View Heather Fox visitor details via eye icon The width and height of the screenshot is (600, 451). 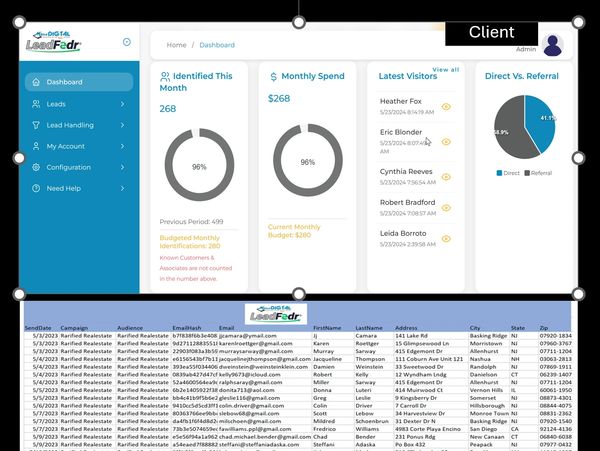click(x=446, y=107)
